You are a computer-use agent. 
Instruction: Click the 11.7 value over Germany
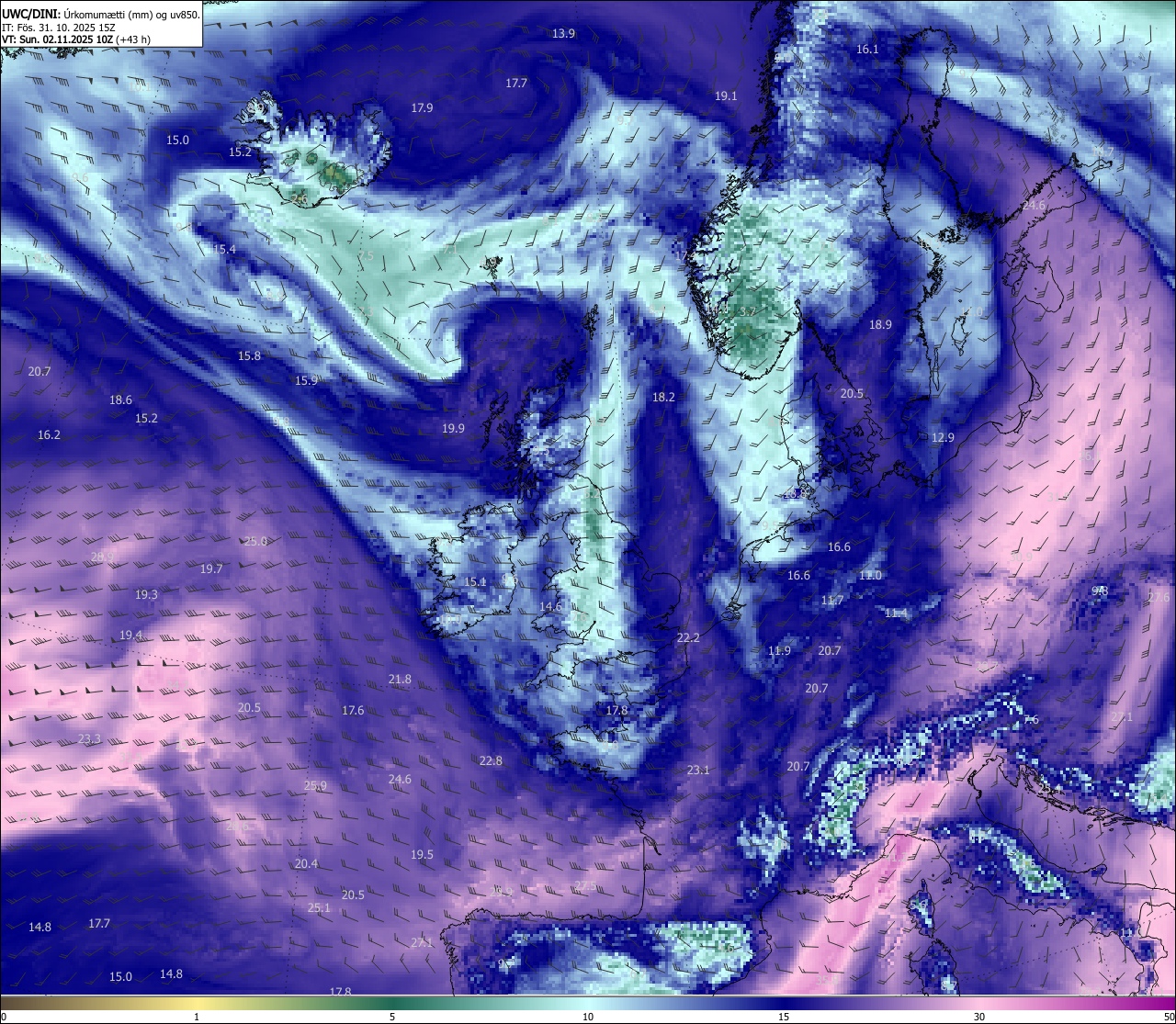click(x=831, y=600)
